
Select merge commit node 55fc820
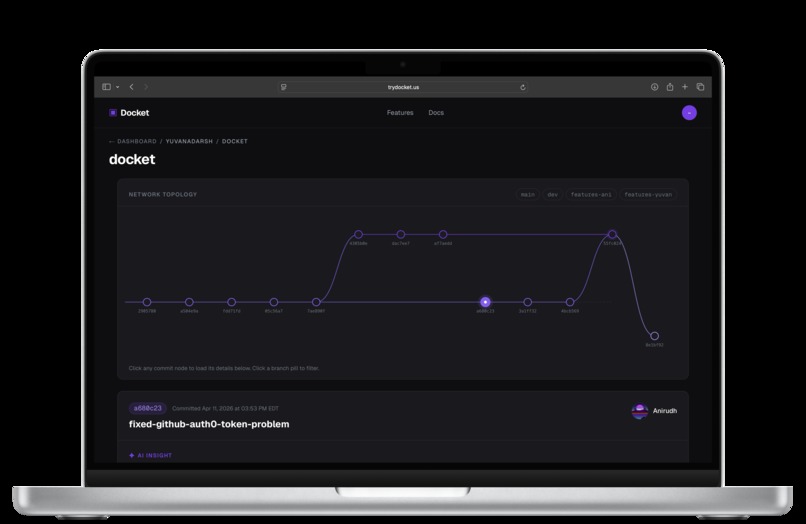coord(612,234)
